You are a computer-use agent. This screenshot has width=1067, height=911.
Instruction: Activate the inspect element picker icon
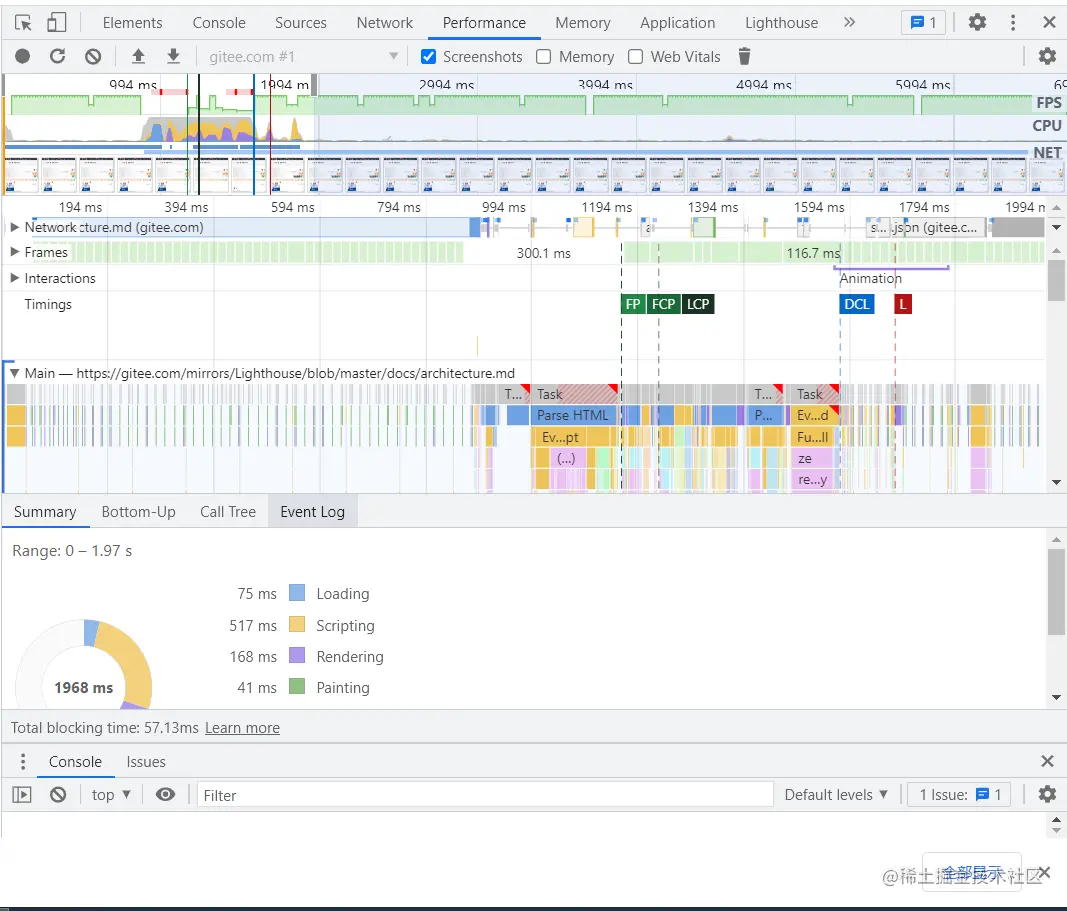tap(23, 22)
